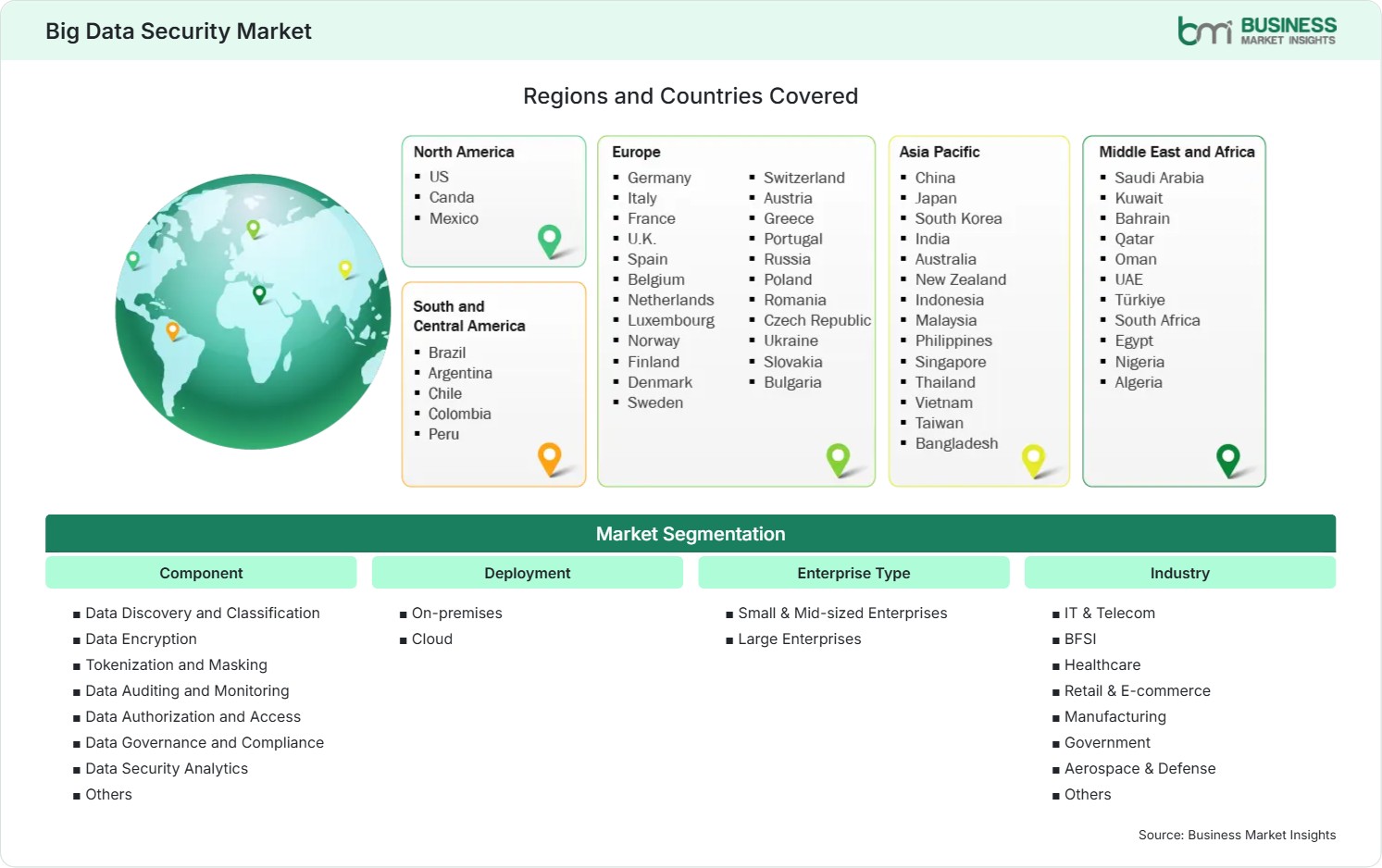This screenshot has height=868, width=1382.
Task: Click 'Germany' in the Europe list
Action: click(659, 178)
